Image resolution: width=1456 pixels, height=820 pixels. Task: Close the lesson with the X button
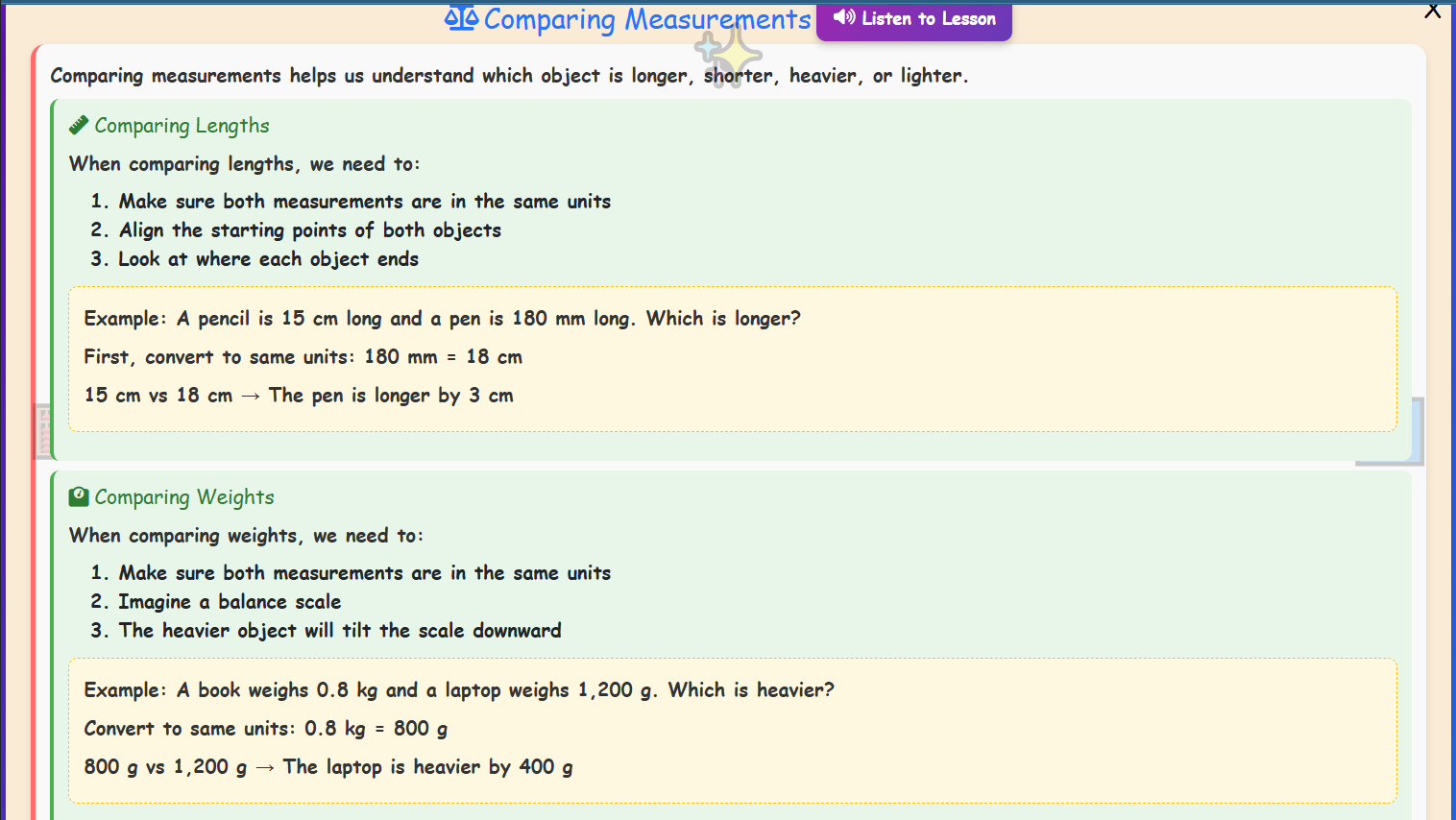pyautogui.click(x=1432, y=11)
